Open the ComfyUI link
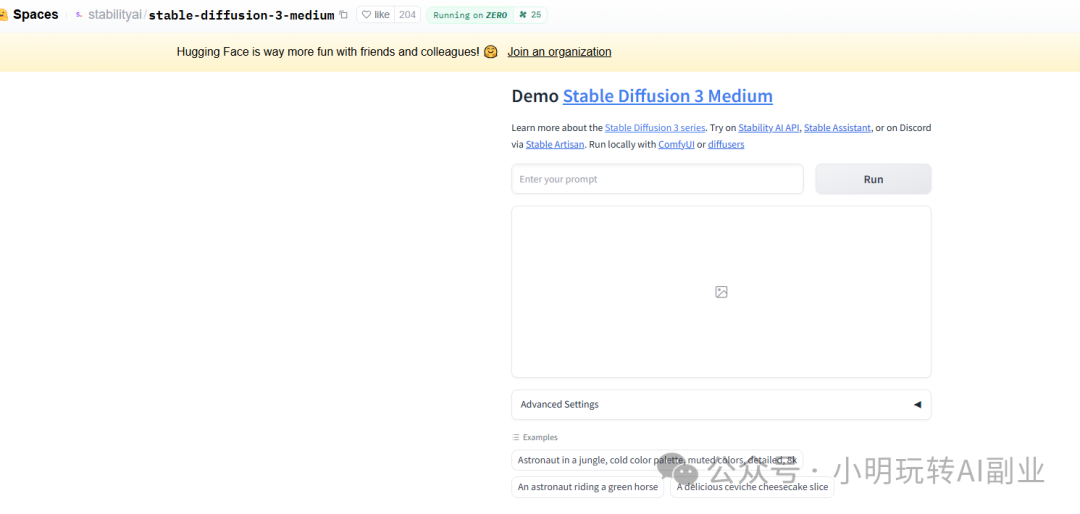Viewport: 1080px width, 514px height. click(x=676, y=145)
